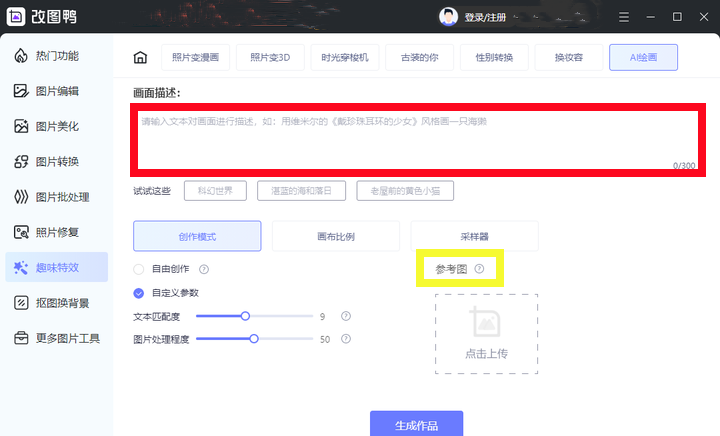Open 照片修复 in the sidebar
The width and height of the screenshot is (720, 436).
[x=57, y=232]
